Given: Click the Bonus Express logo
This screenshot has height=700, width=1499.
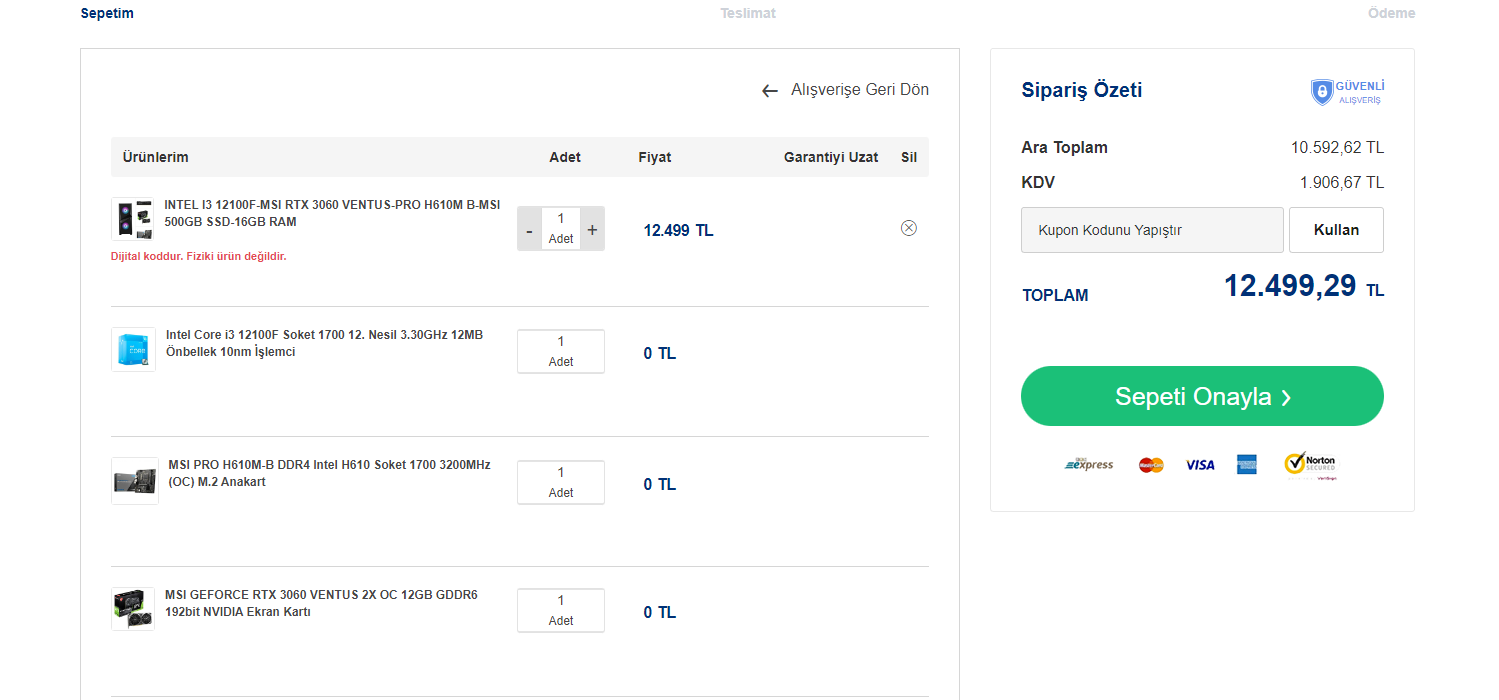Looking at the screenshot, I should [1089, 465].
